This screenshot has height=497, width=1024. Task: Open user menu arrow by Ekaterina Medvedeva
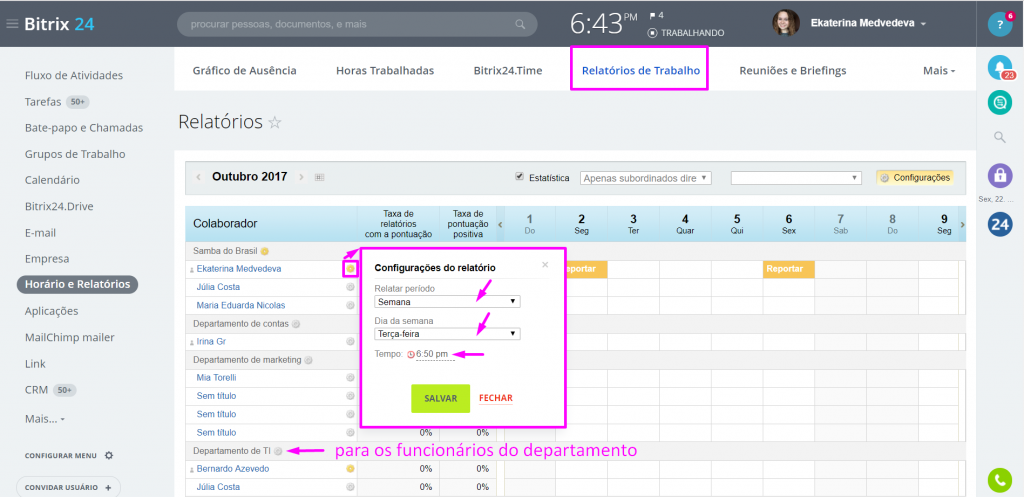point(923,24)
